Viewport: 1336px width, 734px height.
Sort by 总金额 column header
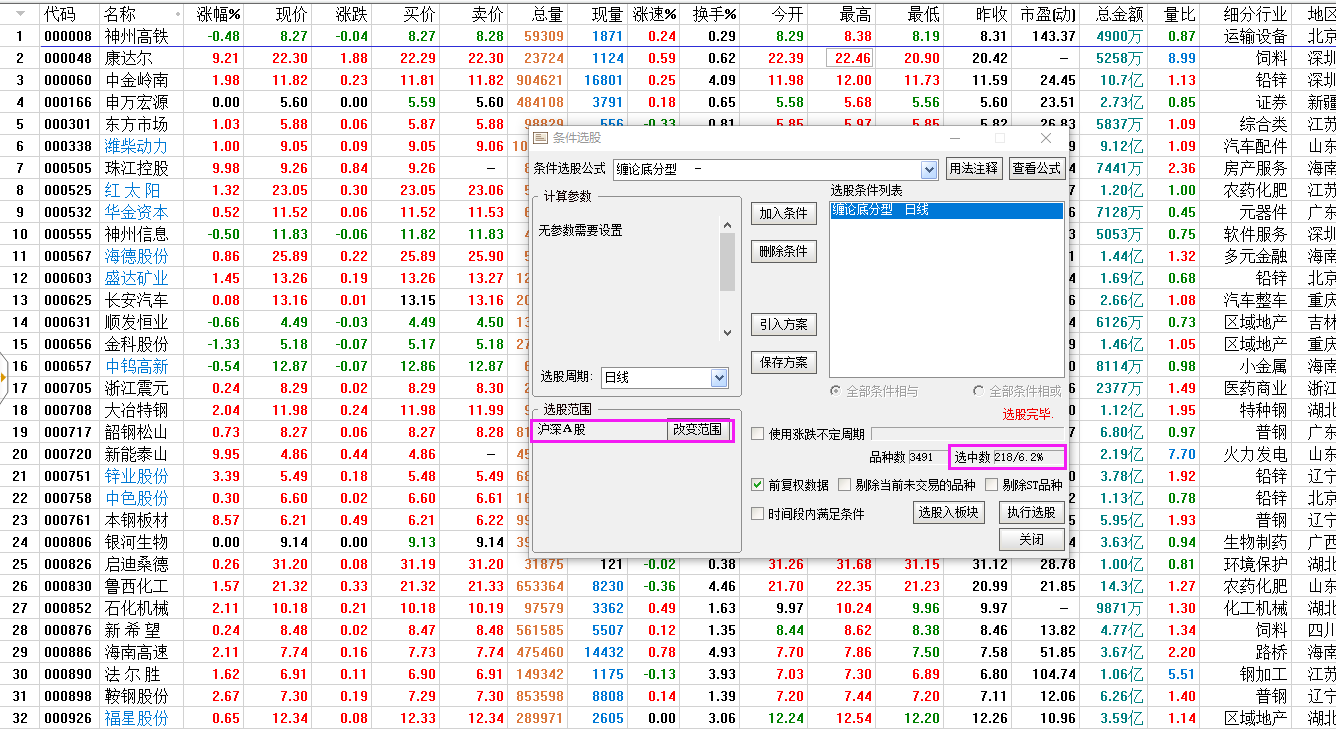[x=1118, y=14]
